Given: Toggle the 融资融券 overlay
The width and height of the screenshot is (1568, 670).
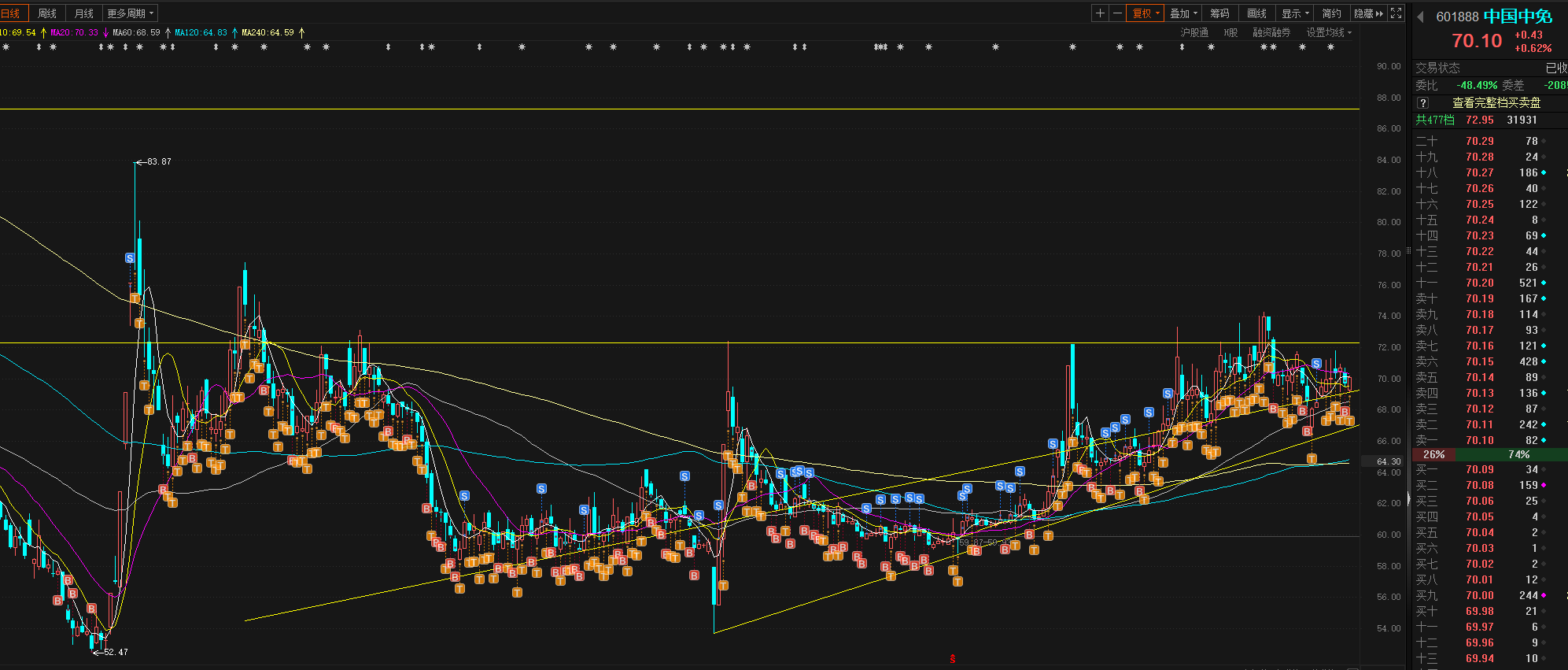Looking at the screenshot, I should 1271,32.
